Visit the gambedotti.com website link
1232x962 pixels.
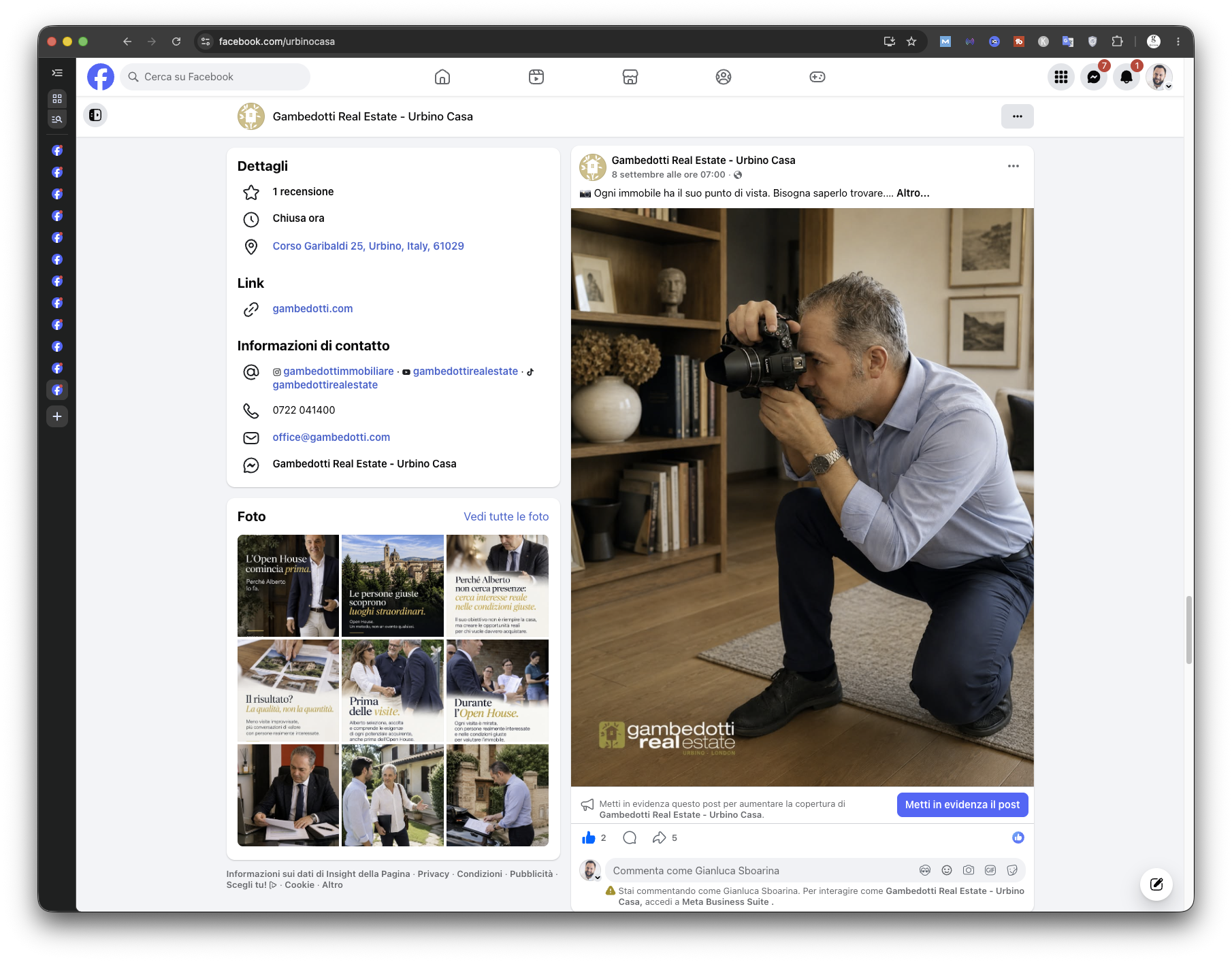click(x=313, y=309)
